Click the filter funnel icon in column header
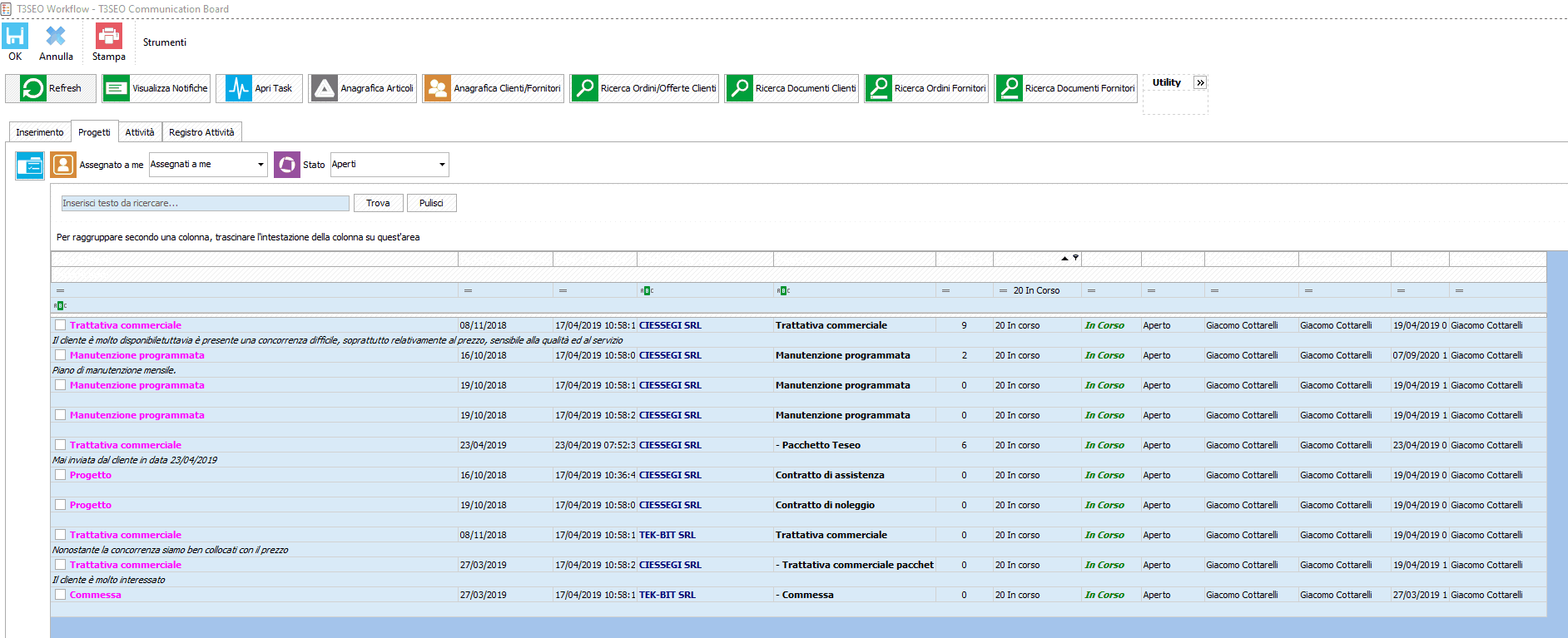The width and height of the screenshot is (1568, 638). [x=1075, y=258]
